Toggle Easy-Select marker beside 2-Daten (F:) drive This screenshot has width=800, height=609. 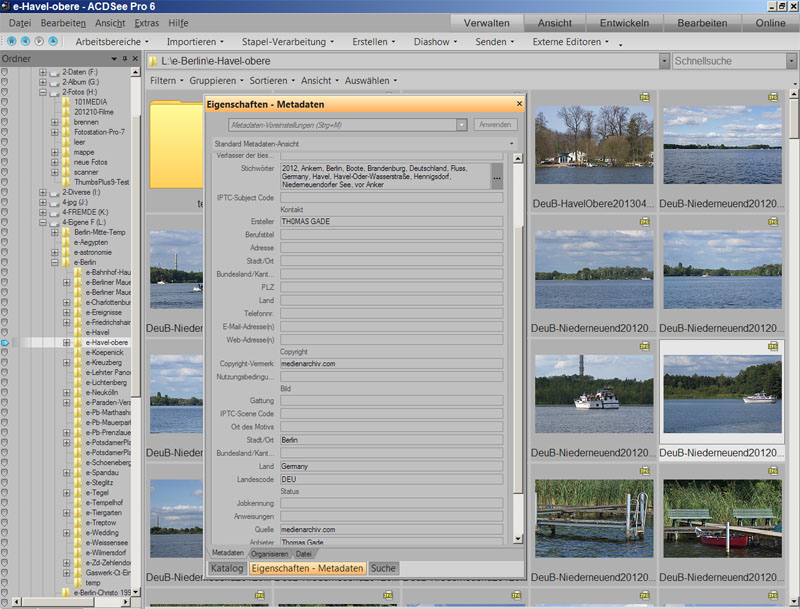(x=5, y=73)
